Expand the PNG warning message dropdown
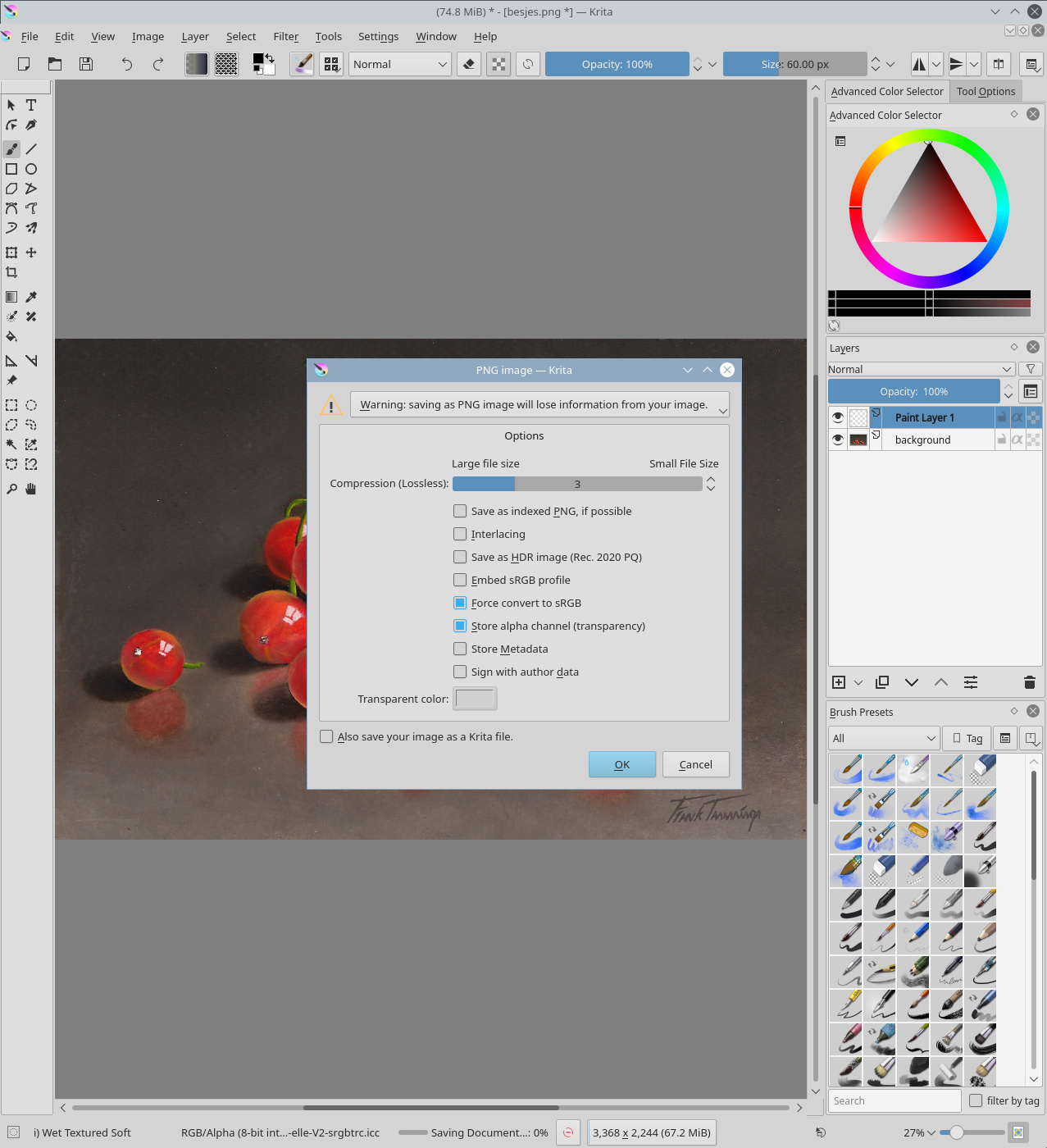The image size is (1047, 1148). click(x=722, y=410)
